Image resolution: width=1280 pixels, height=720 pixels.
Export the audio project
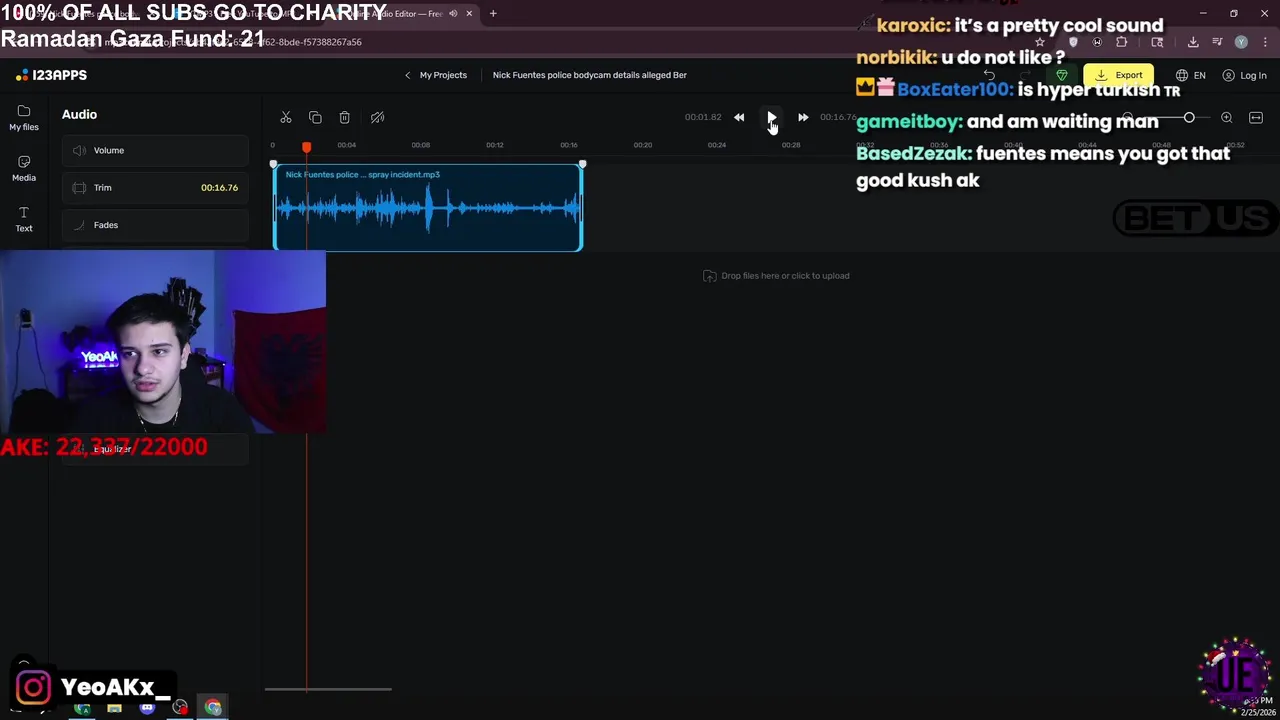(x=1118, y=75)
